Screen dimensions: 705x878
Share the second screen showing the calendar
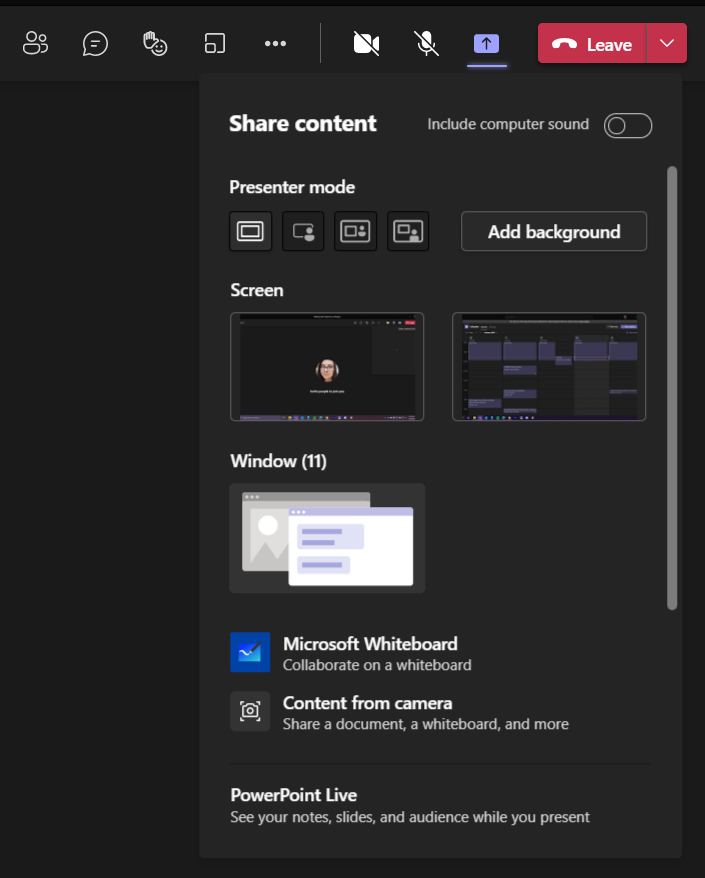549,367
